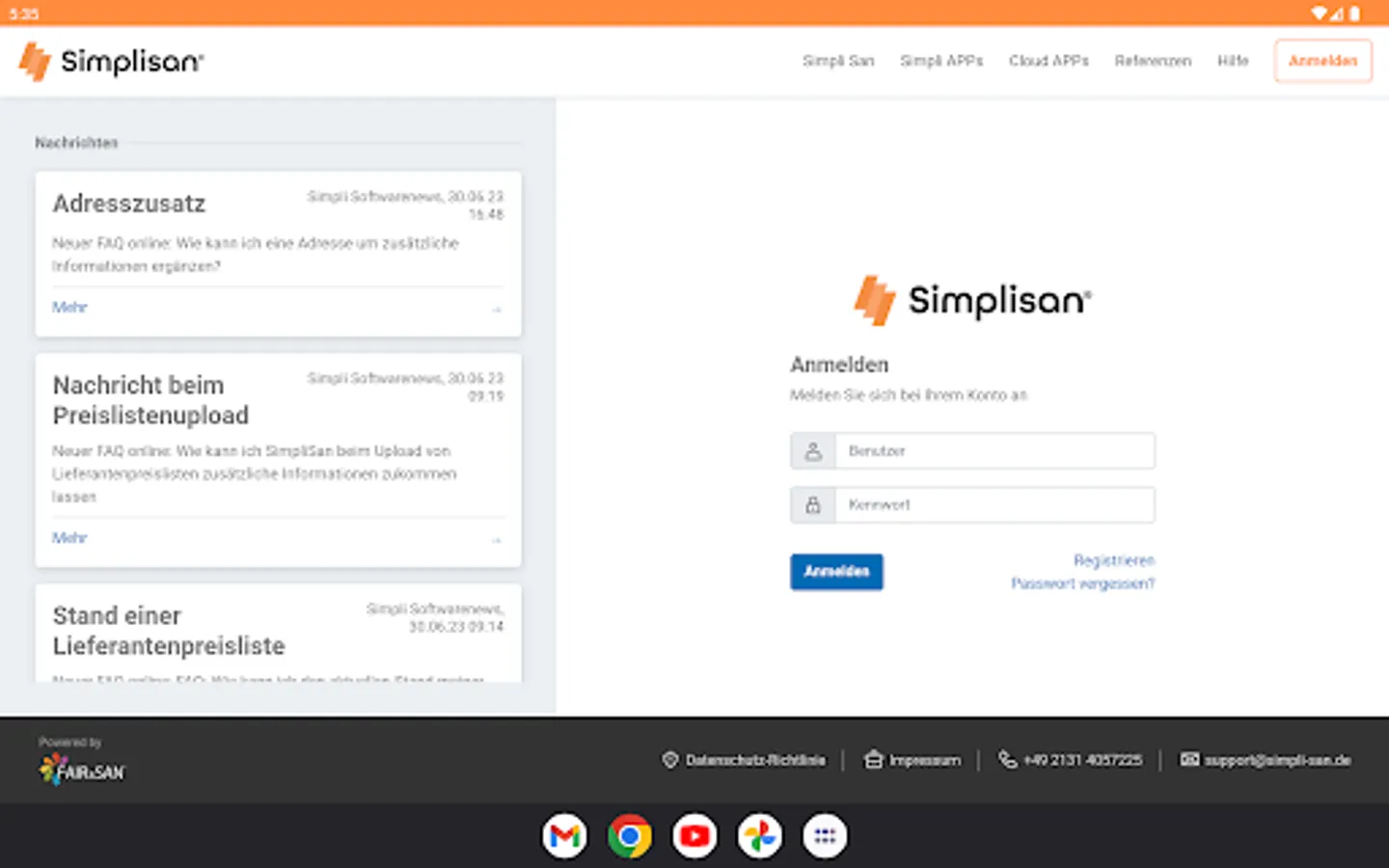Click the mail icon in the footer
Screen dimensions: 1389x868
(x=1190, y=760)
